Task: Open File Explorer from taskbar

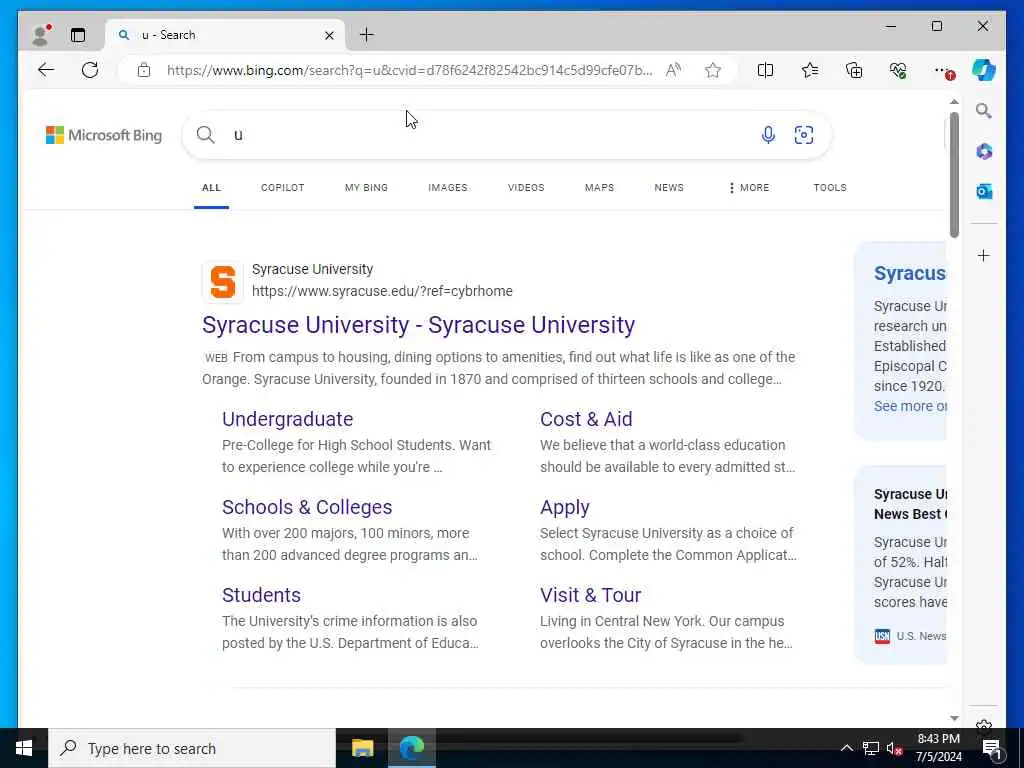Action: pyautogui.click(x=362, y=748)
